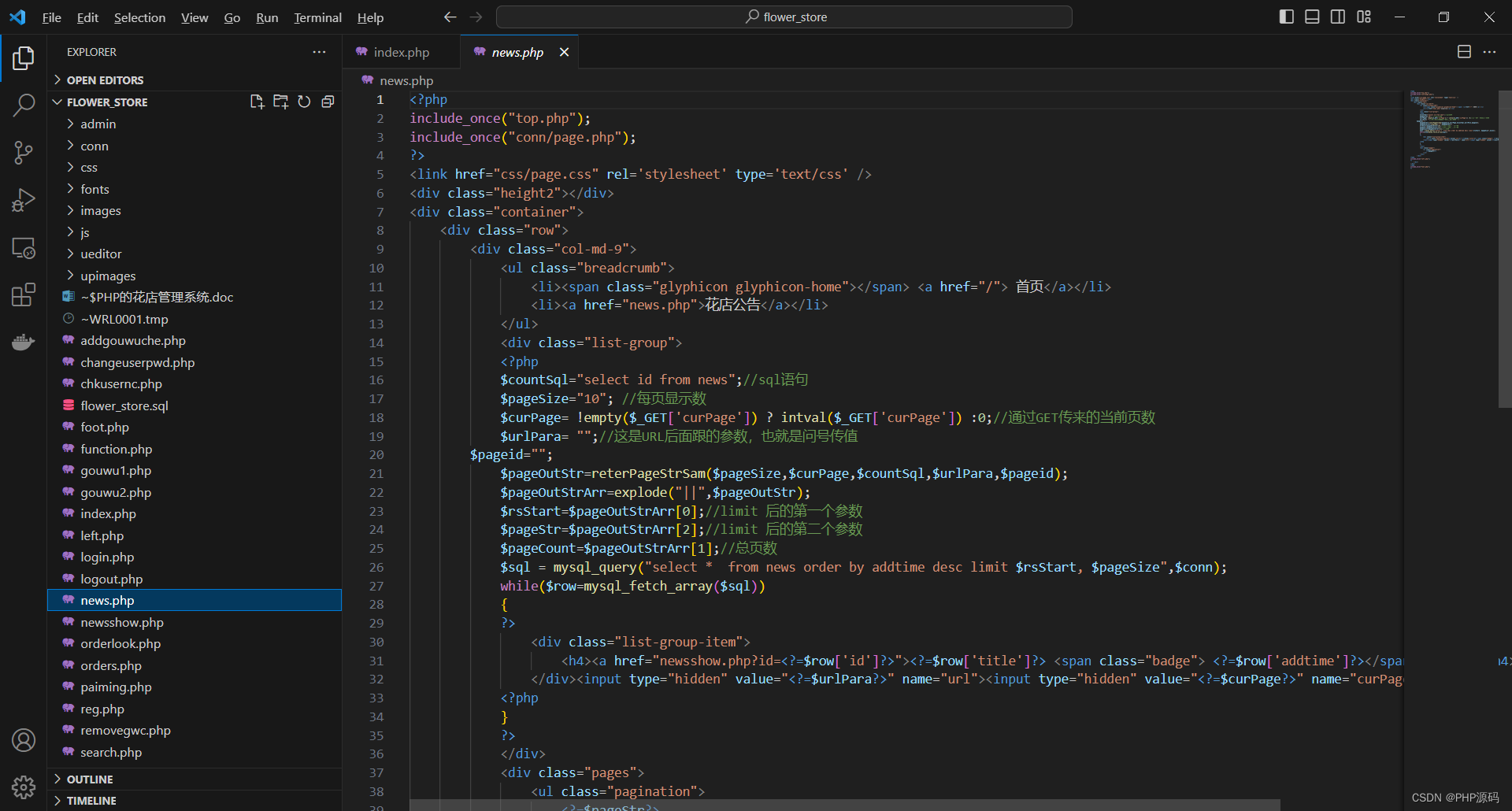The width and height of the screenshot is (1512, 811).
Task: Open the File menu
Action: tap(51, 17)
